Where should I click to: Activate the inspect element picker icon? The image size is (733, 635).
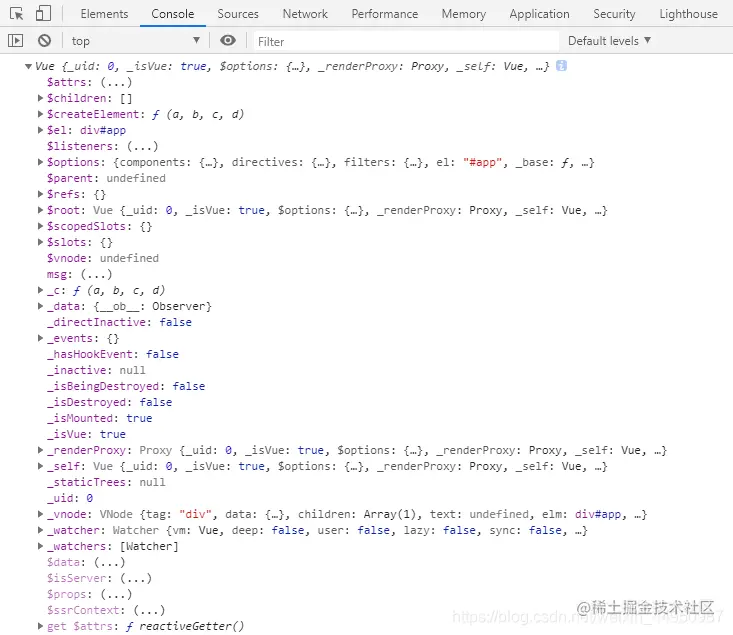tap(16, 14)
